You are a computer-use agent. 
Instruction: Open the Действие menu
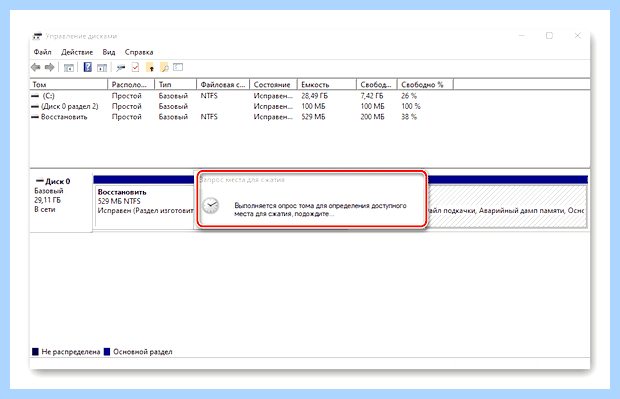[x=77, y=52]
